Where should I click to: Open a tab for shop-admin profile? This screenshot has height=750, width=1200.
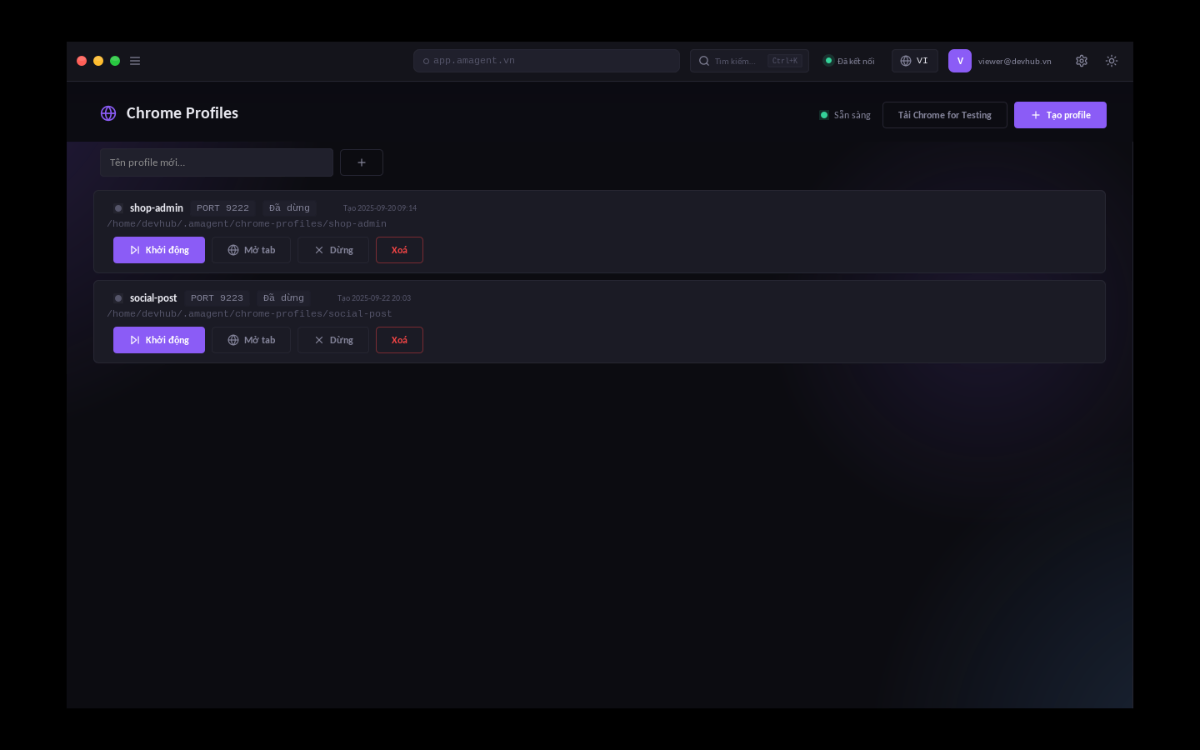point(251,250)
